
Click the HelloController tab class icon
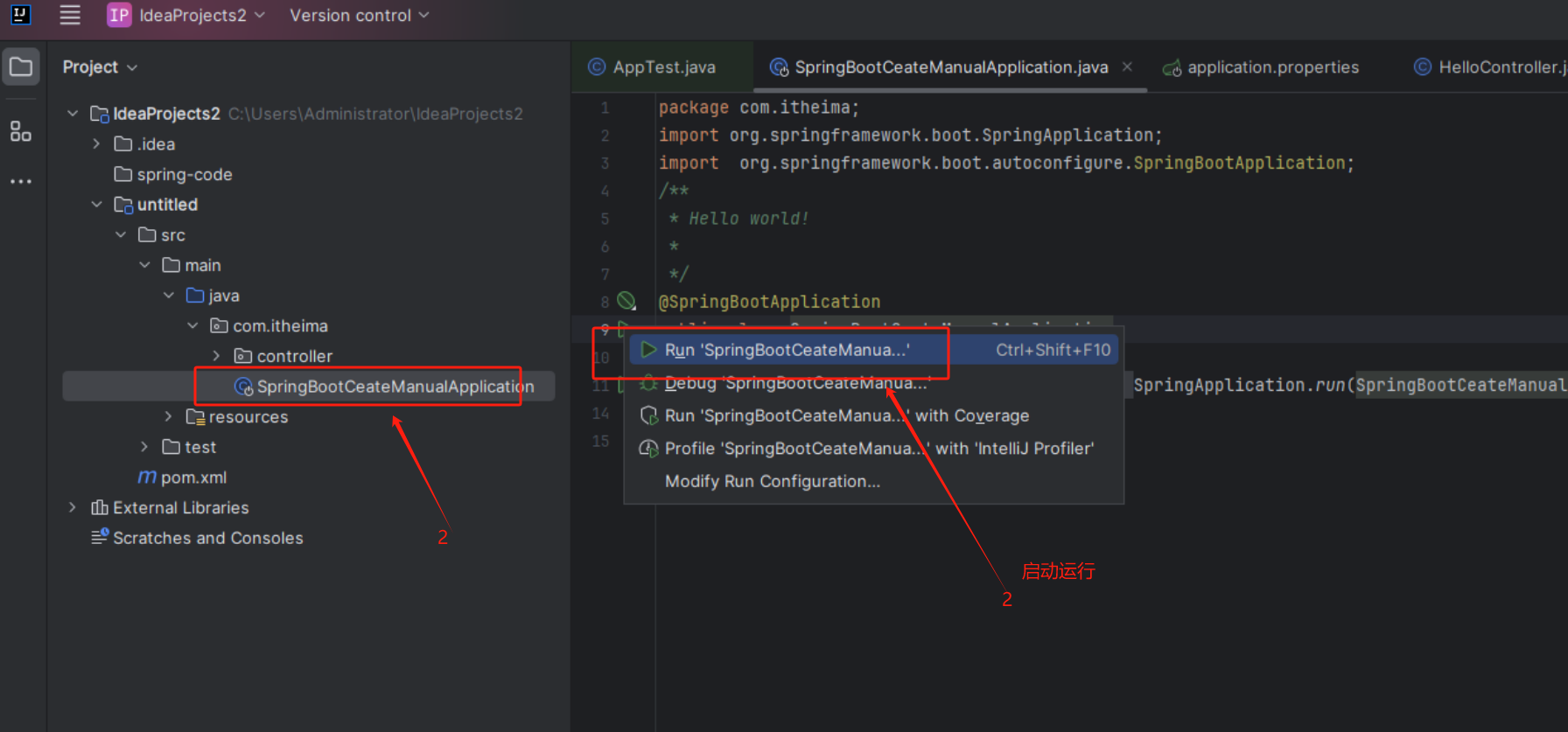[x=1423, y=67]
